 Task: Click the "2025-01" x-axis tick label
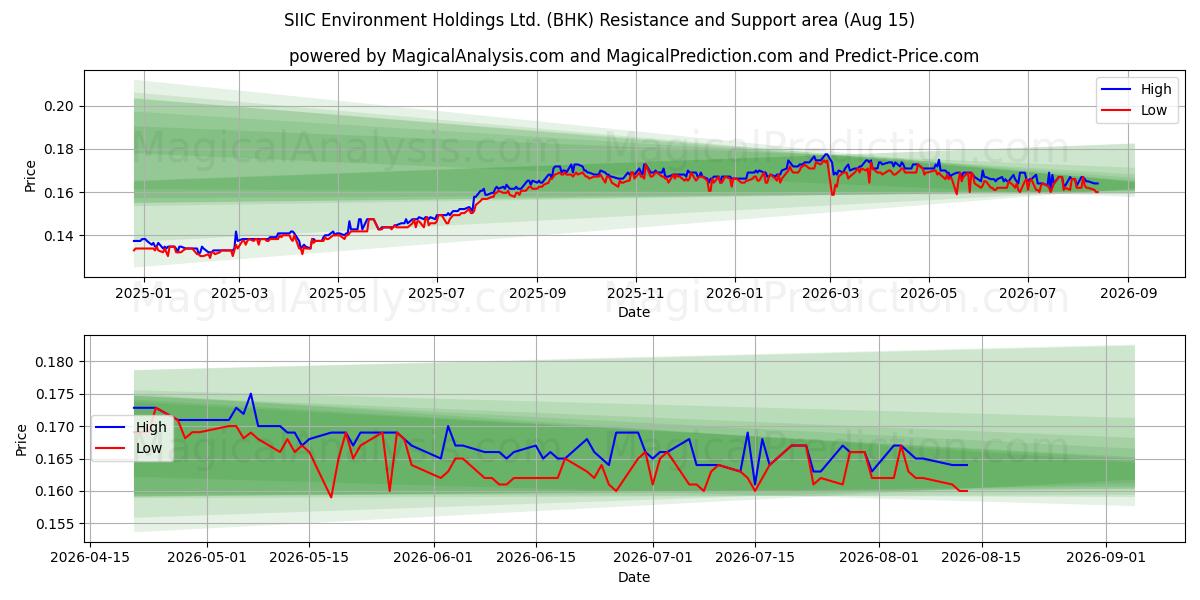pyautogui.click(x=144, y=293)
